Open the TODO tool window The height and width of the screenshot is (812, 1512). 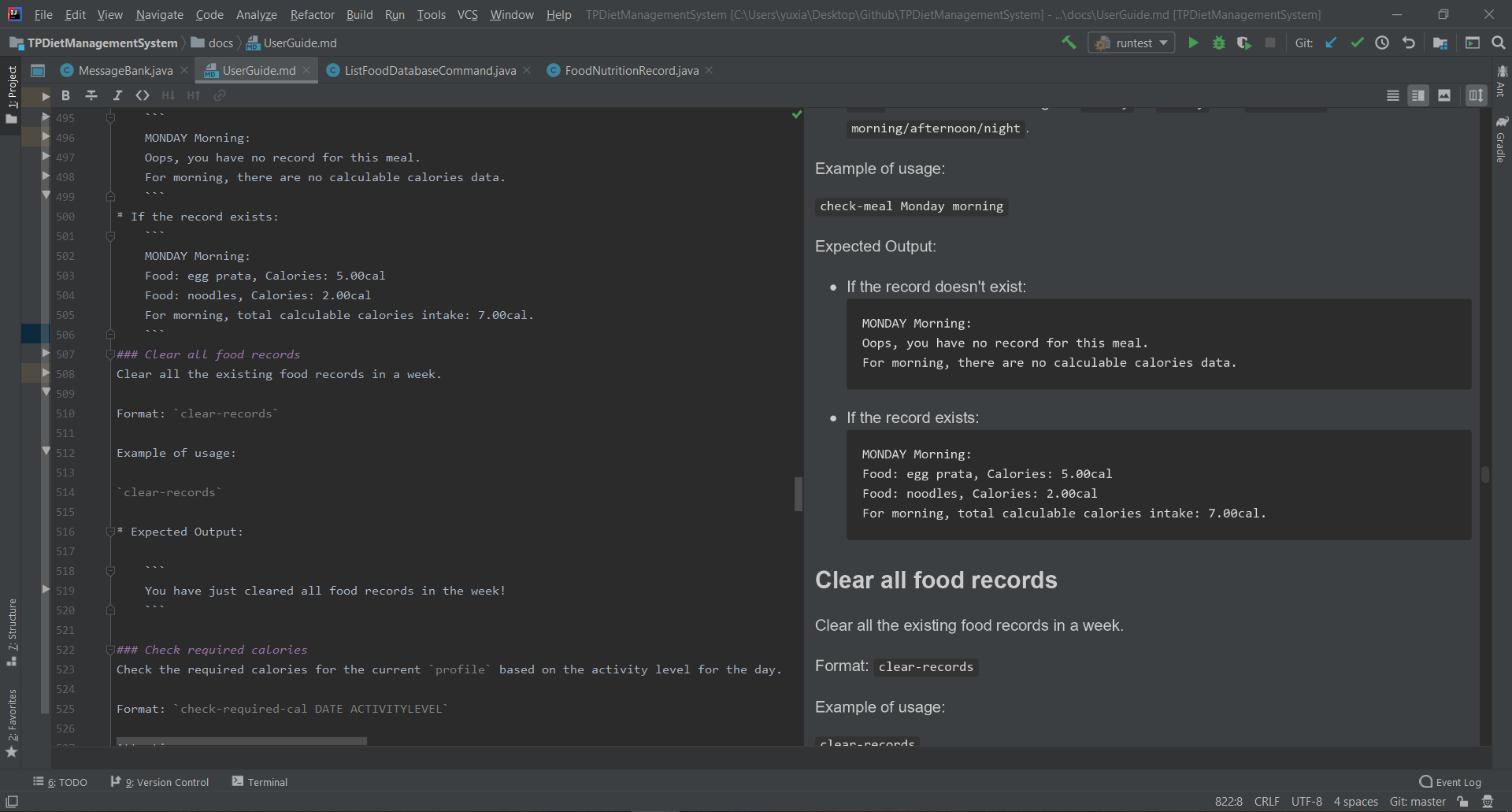click(x=61, y=782)
